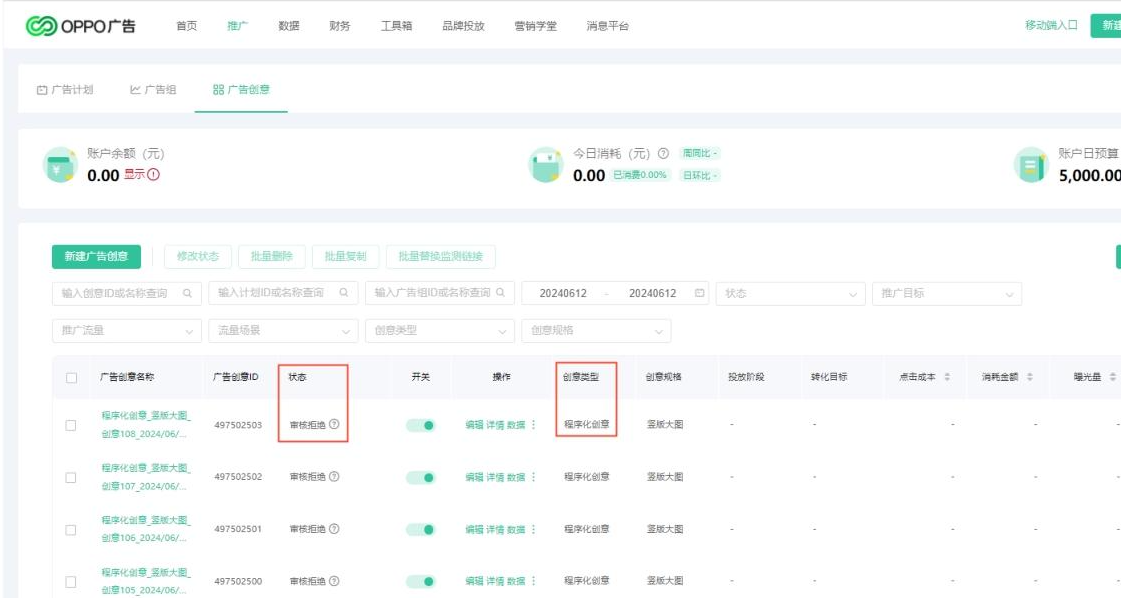Click 显示 to reveal account balance

[134, 174]
